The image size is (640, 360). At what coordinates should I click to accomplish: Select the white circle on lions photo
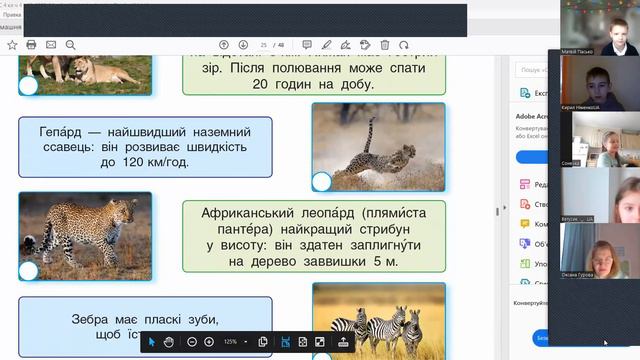(29, 86)
